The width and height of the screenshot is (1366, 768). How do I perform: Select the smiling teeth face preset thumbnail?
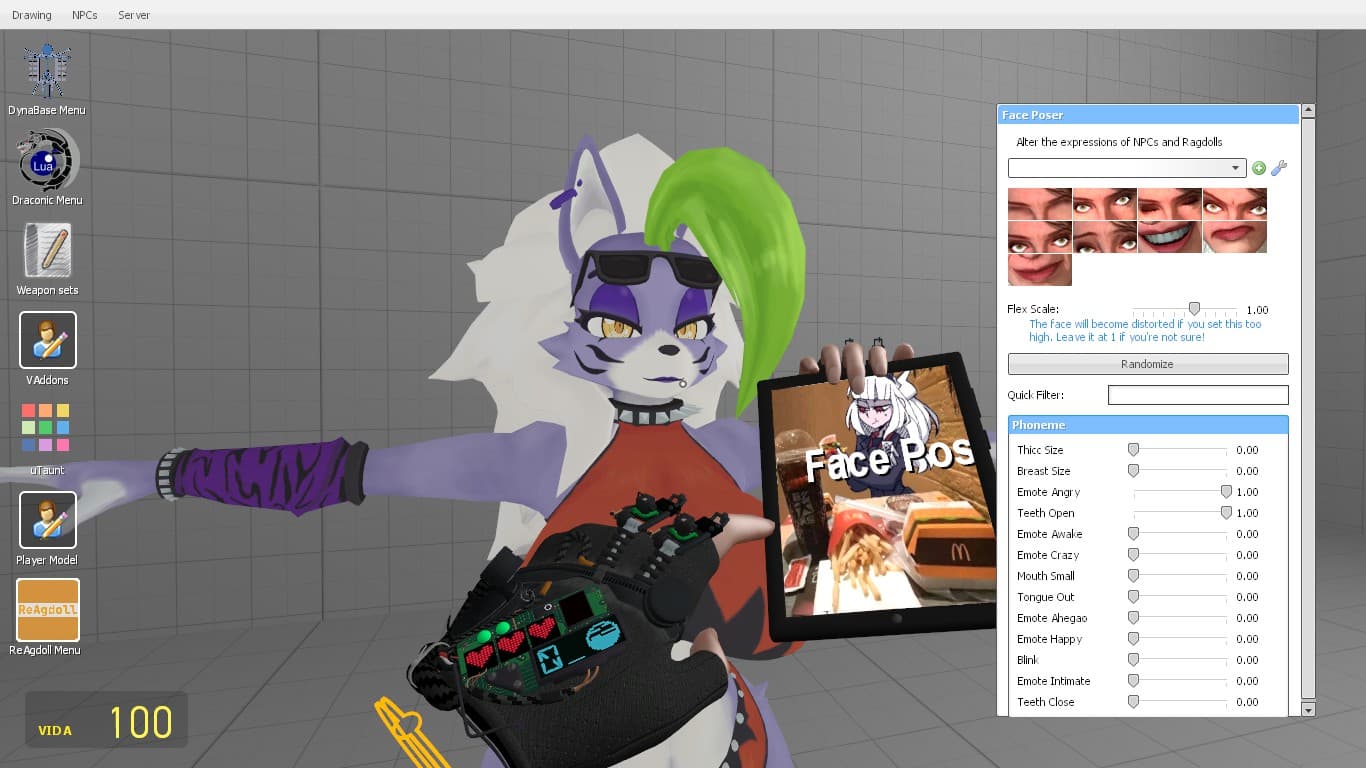pos(1170,237)
